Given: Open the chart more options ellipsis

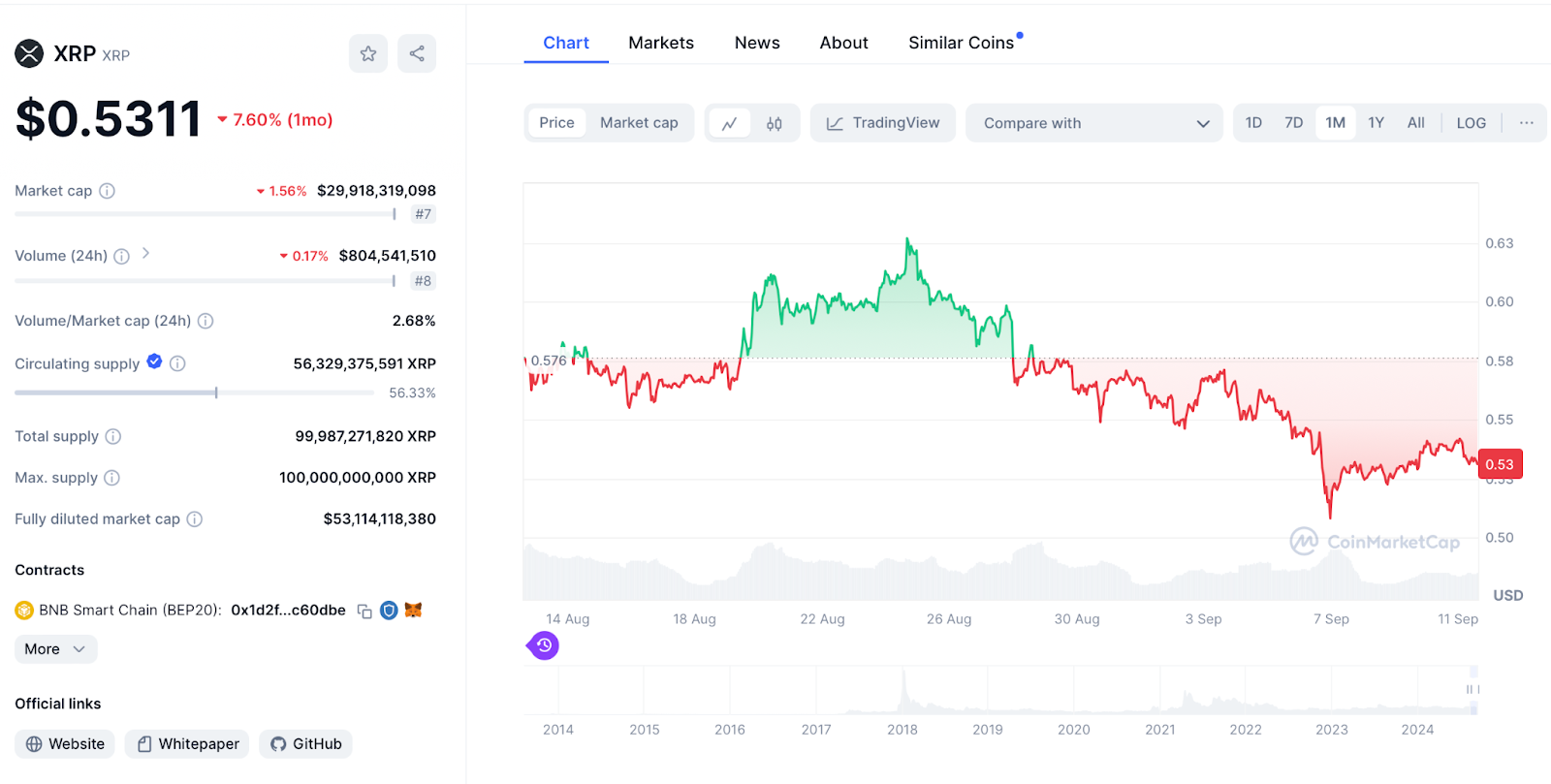Looking at the screenshot, I should point(1527,123).
